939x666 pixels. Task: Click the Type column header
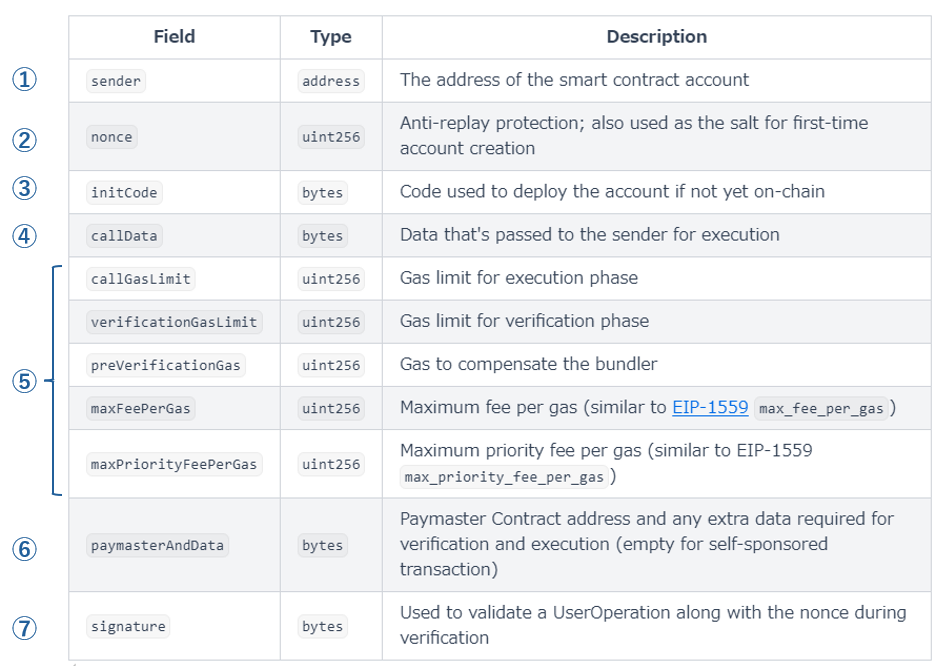(331, 37)
